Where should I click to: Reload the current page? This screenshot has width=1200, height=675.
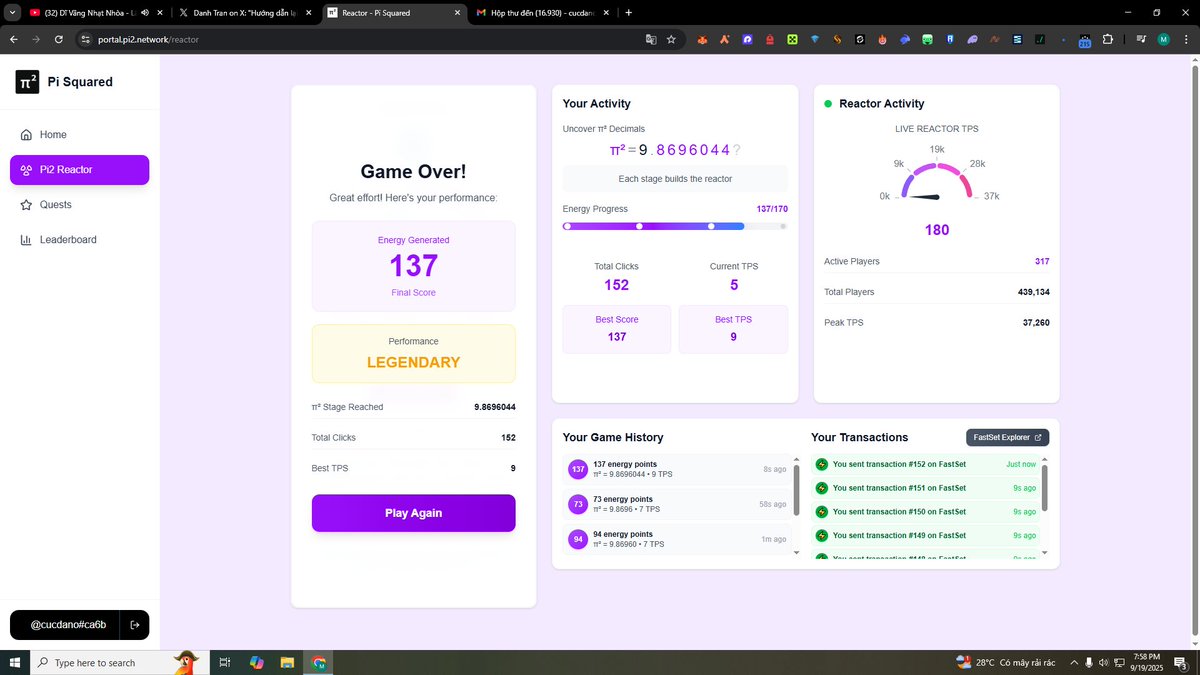59,39
